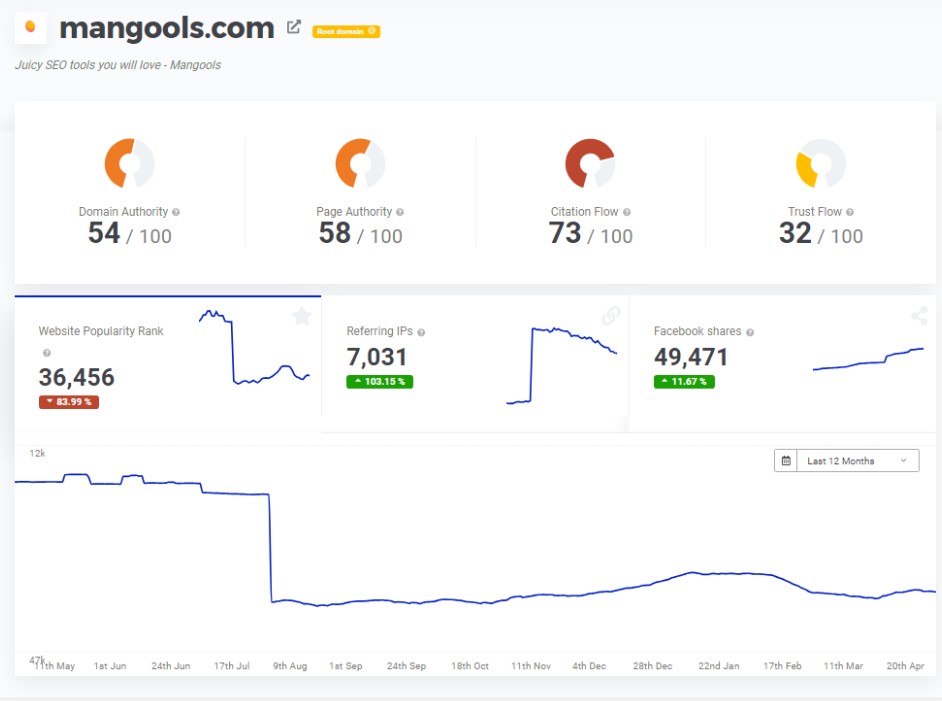
Task: Click link chain icon in Referring IPs card
Action: (x=610, y=316)
